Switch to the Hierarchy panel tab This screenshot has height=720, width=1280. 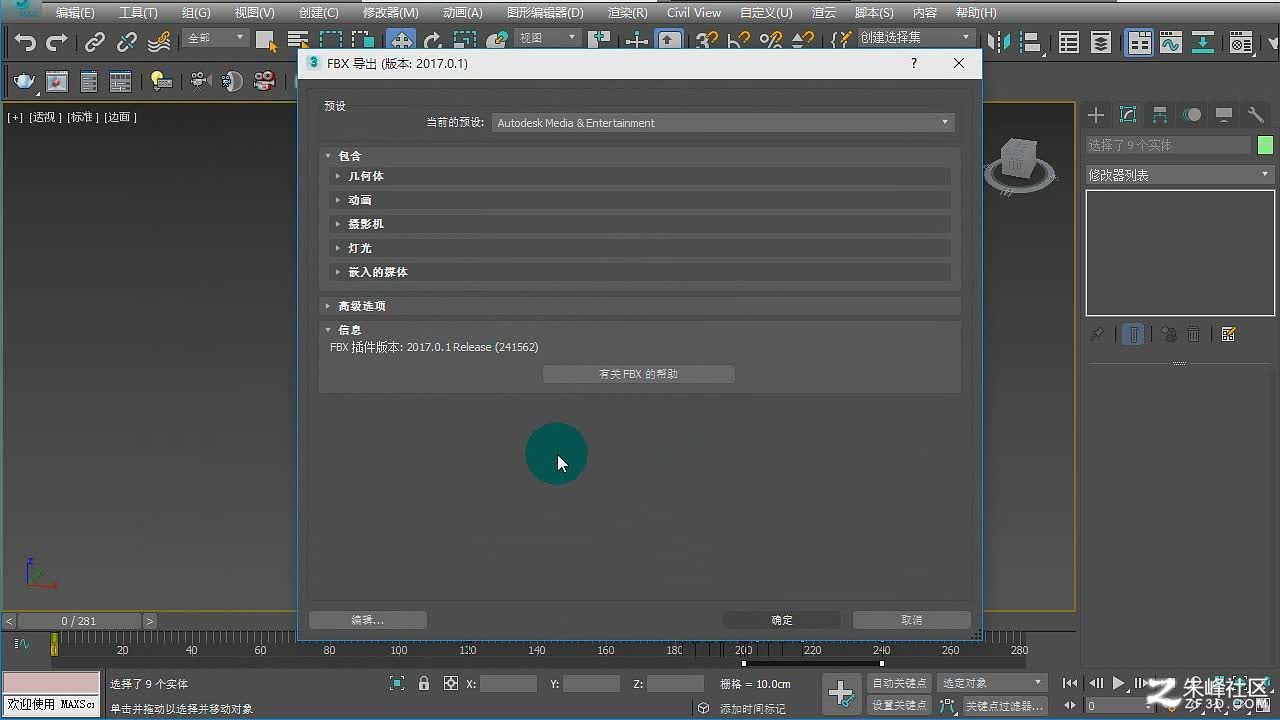coord(1160,115)
